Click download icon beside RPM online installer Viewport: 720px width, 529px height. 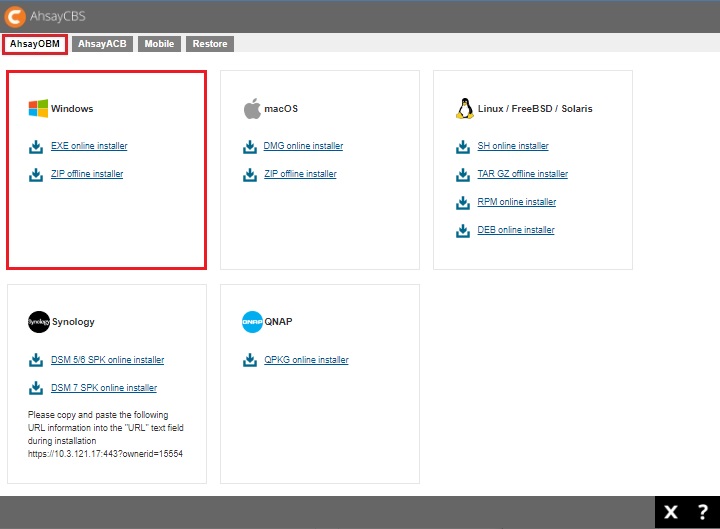[x=463, y=203]
